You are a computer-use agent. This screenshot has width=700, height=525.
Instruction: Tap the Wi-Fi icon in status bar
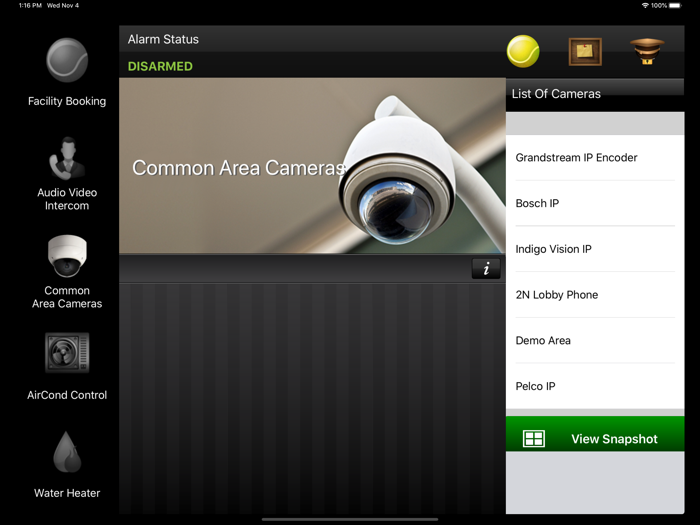point(645,5)
